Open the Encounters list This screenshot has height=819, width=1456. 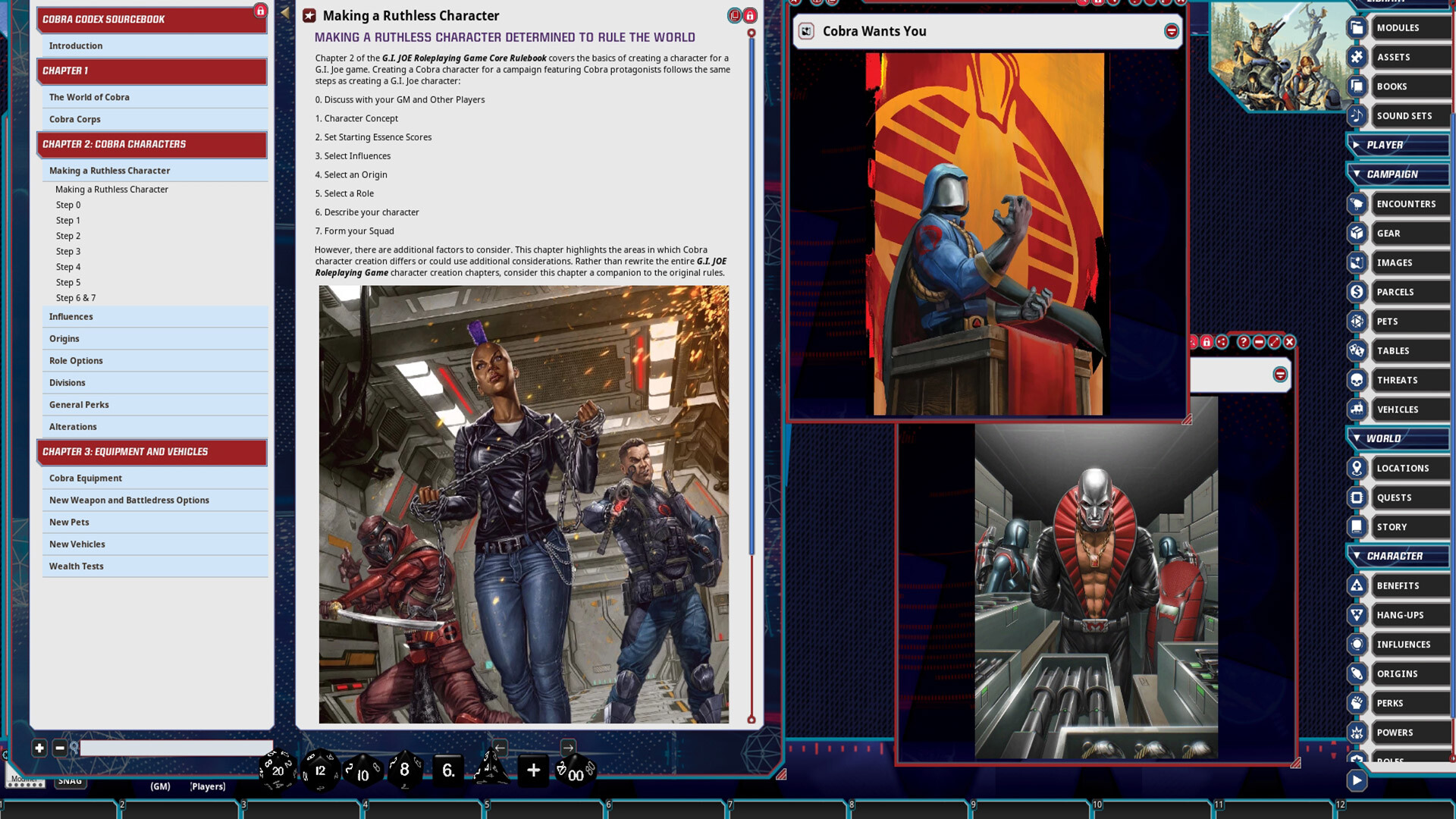(1407, 203)
